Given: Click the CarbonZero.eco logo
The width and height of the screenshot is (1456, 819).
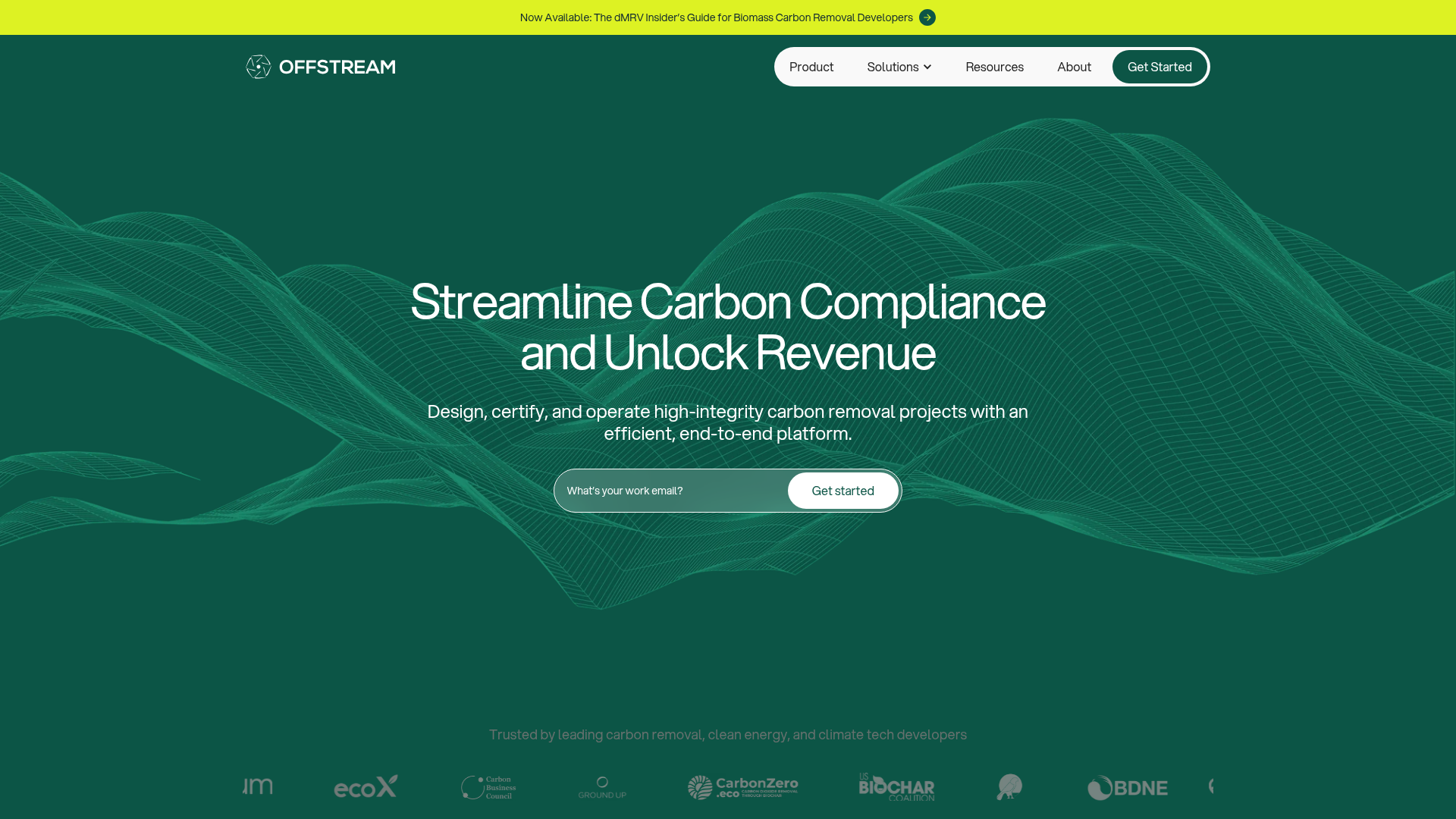Looking at the screenshot, I should (x=742, y=787).
